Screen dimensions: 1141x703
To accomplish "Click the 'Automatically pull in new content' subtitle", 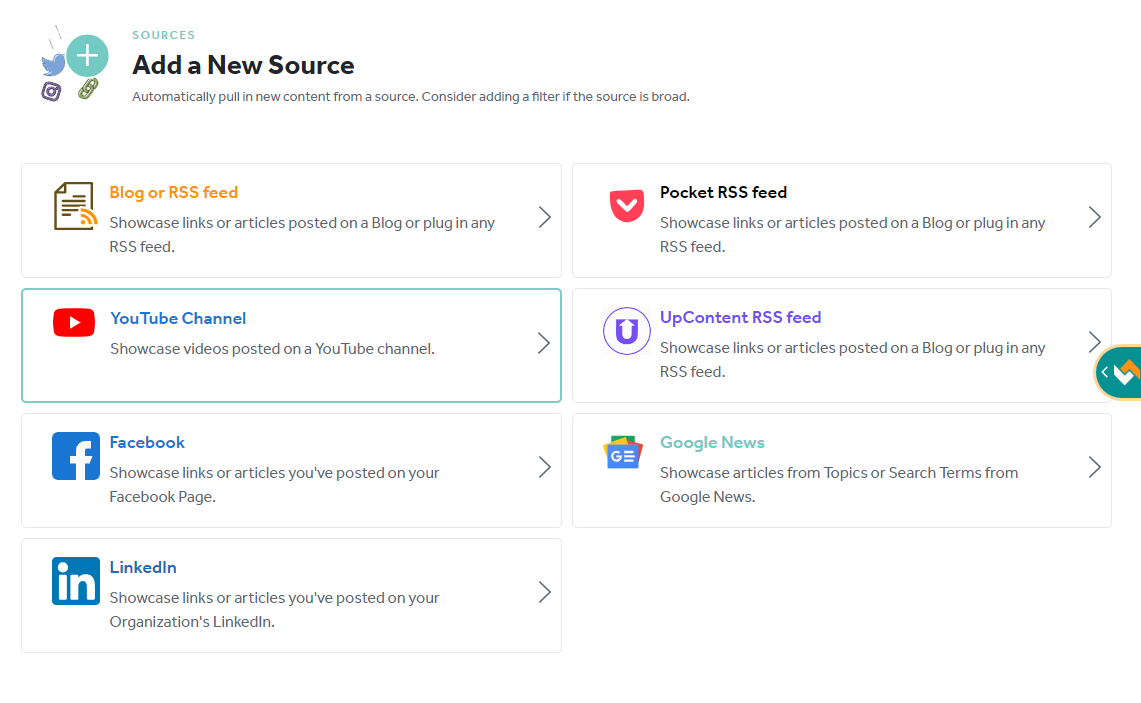I will click(x=410, y=97).
